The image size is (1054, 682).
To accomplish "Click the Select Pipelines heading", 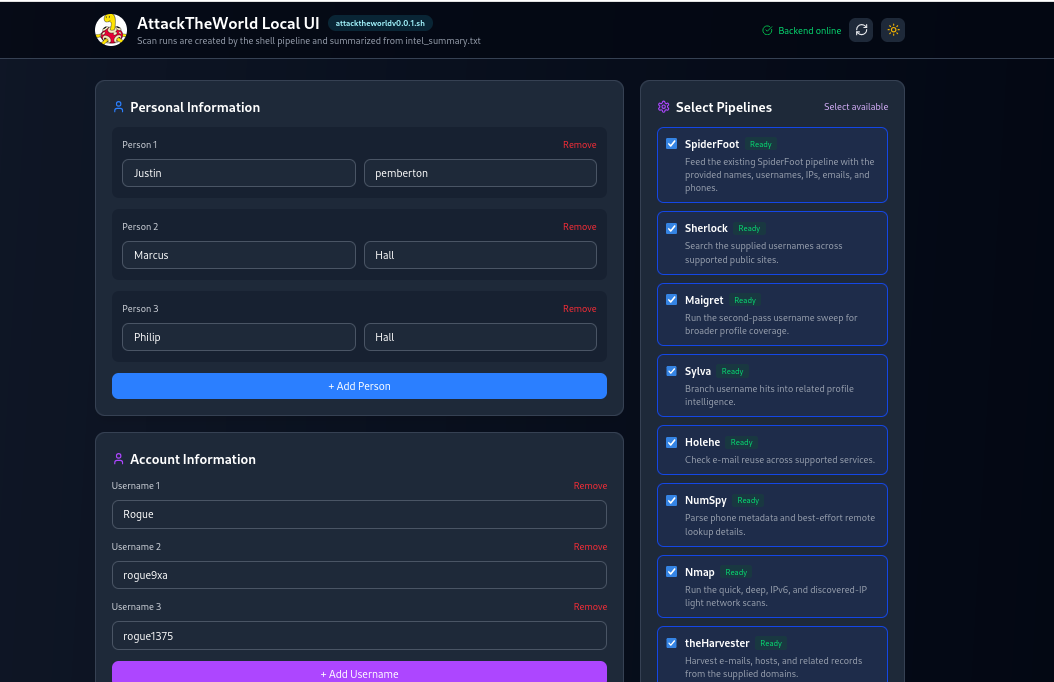I will click(x=723, y=107).
